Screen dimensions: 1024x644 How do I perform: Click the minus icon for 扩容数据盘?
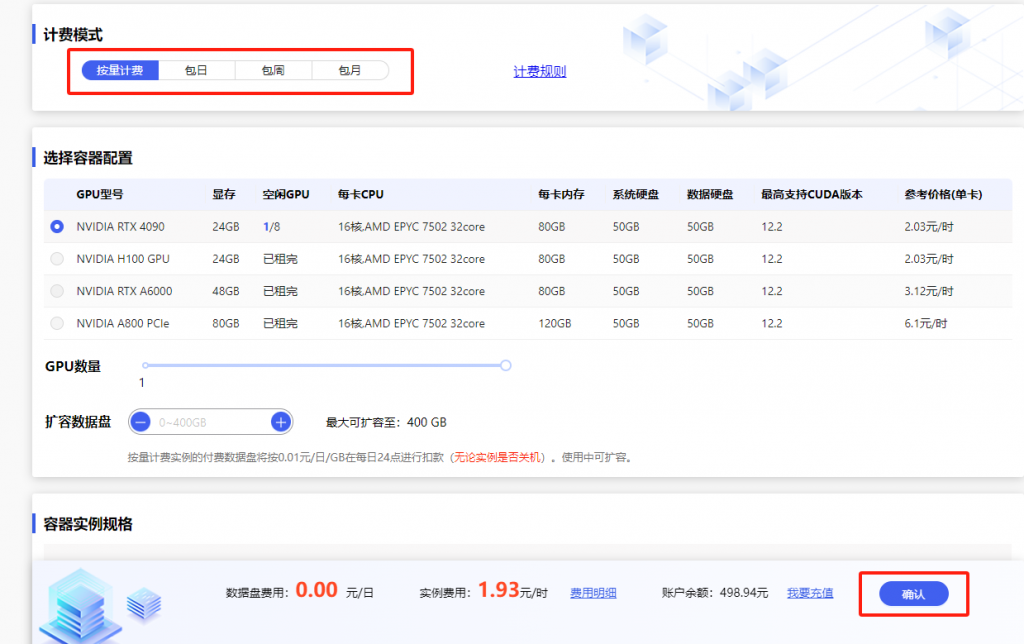(140, 422)
